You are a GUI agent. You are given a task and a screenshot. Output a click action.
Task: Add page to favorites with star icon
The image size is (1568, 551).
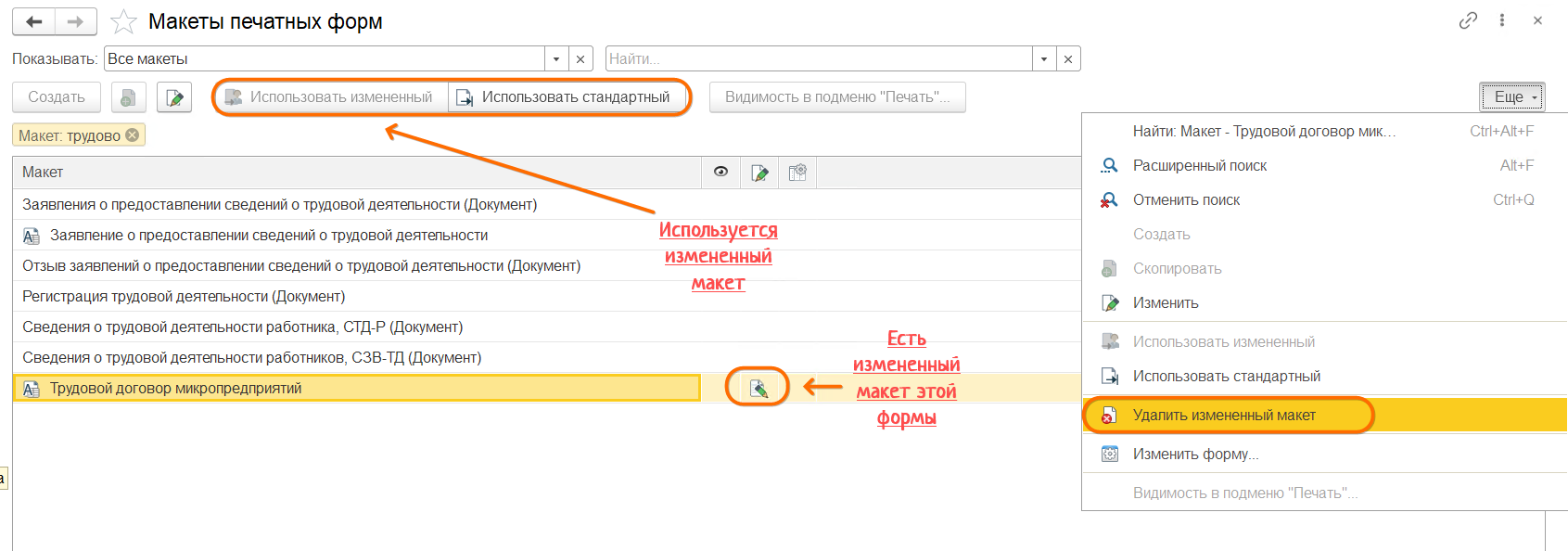(x=123, y=21)
